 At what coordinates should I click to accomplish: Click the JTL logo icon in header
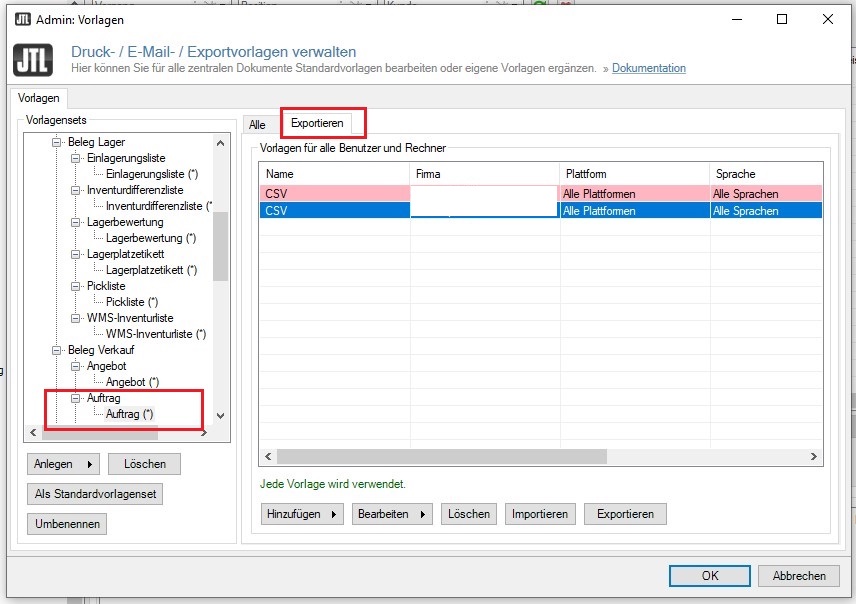click(33, 59)
